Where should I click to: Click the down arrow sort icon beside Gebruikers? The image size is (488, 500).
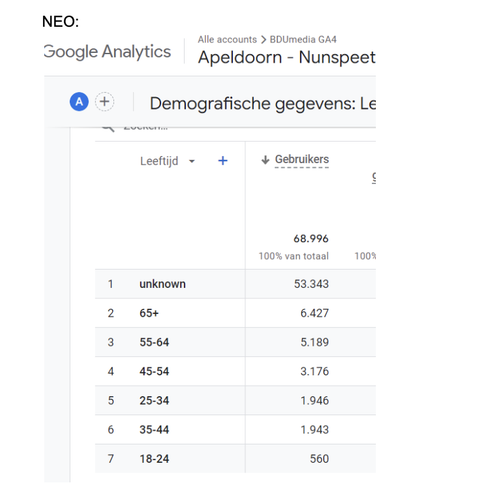265,160
